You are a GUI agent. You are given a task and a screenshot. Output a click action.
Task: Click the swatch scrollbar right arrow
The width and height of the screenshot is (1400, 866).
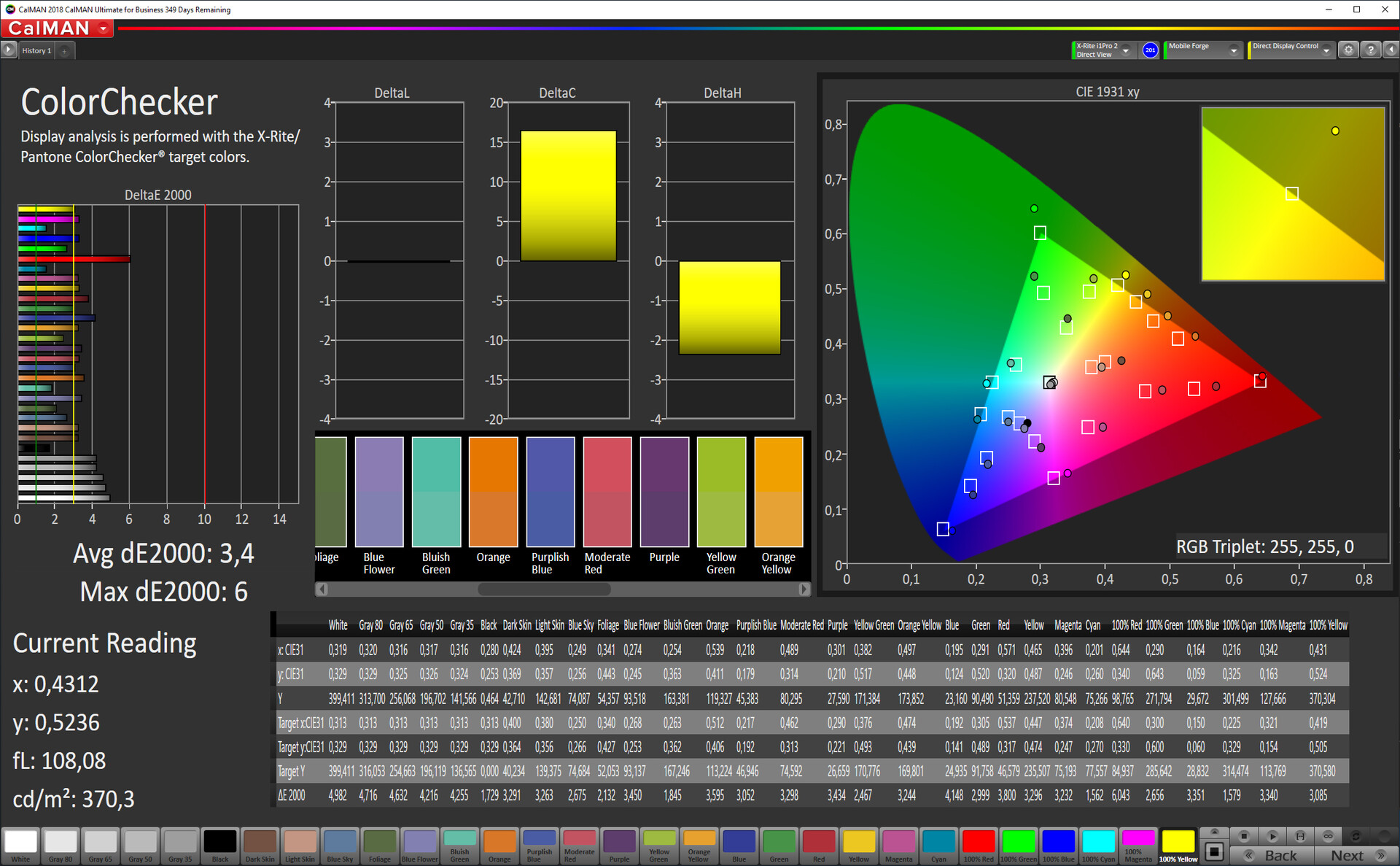point(804,589)
